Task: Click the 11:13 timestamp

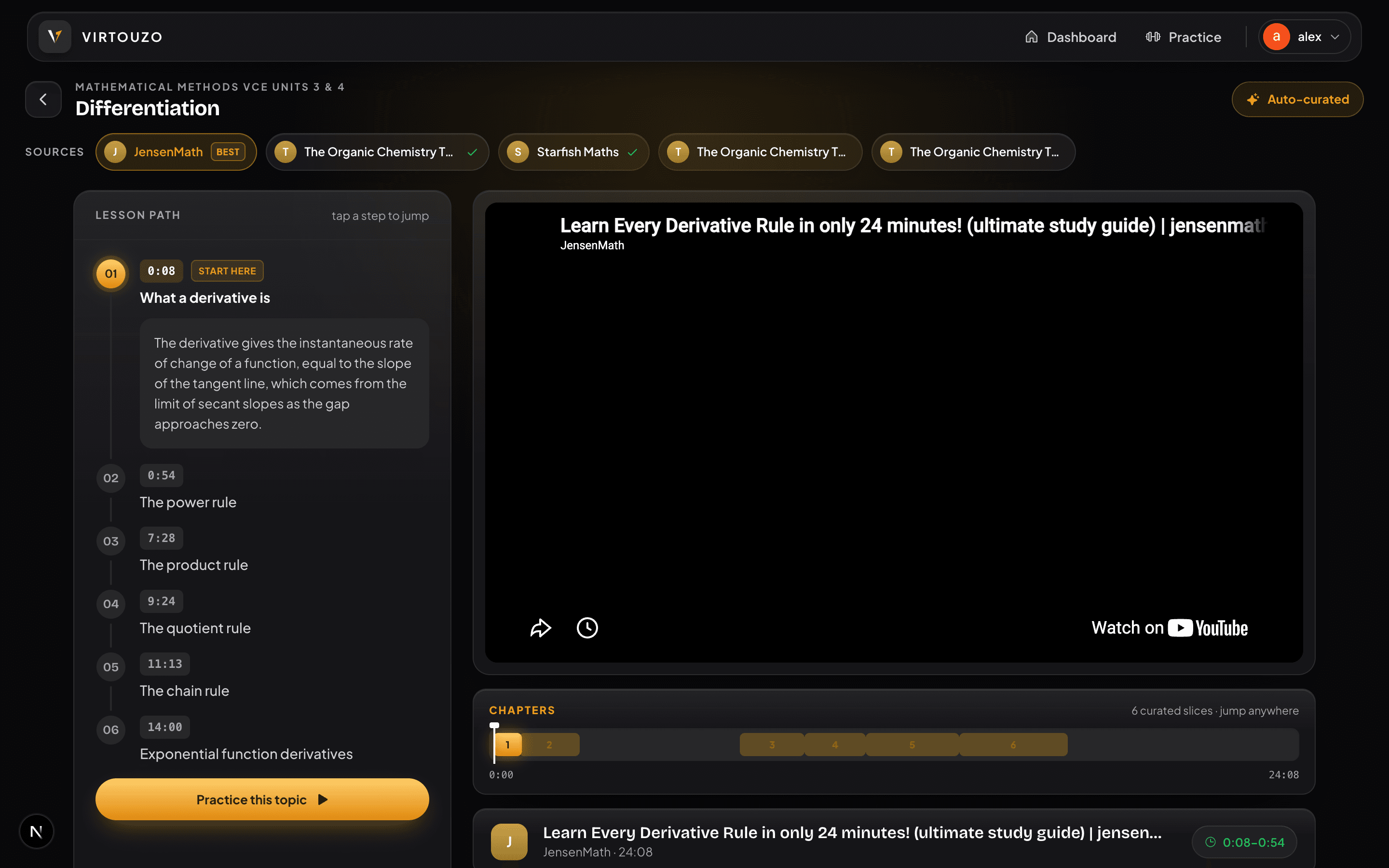Action: [165, 664]
